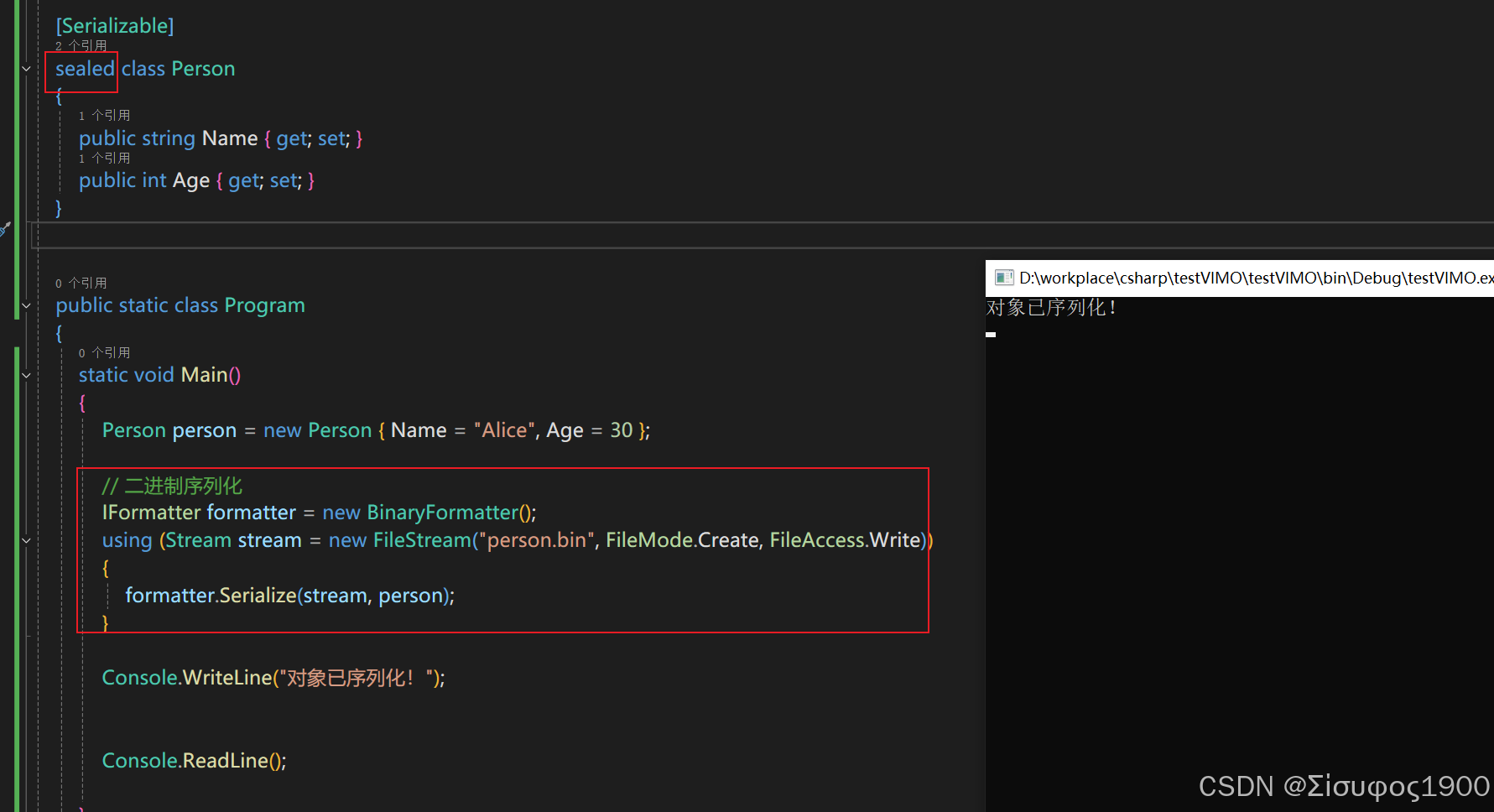Click 'FileAccess.Write' argument
The width and height of the screenshot is (1494, 812).
pos(846,540)
